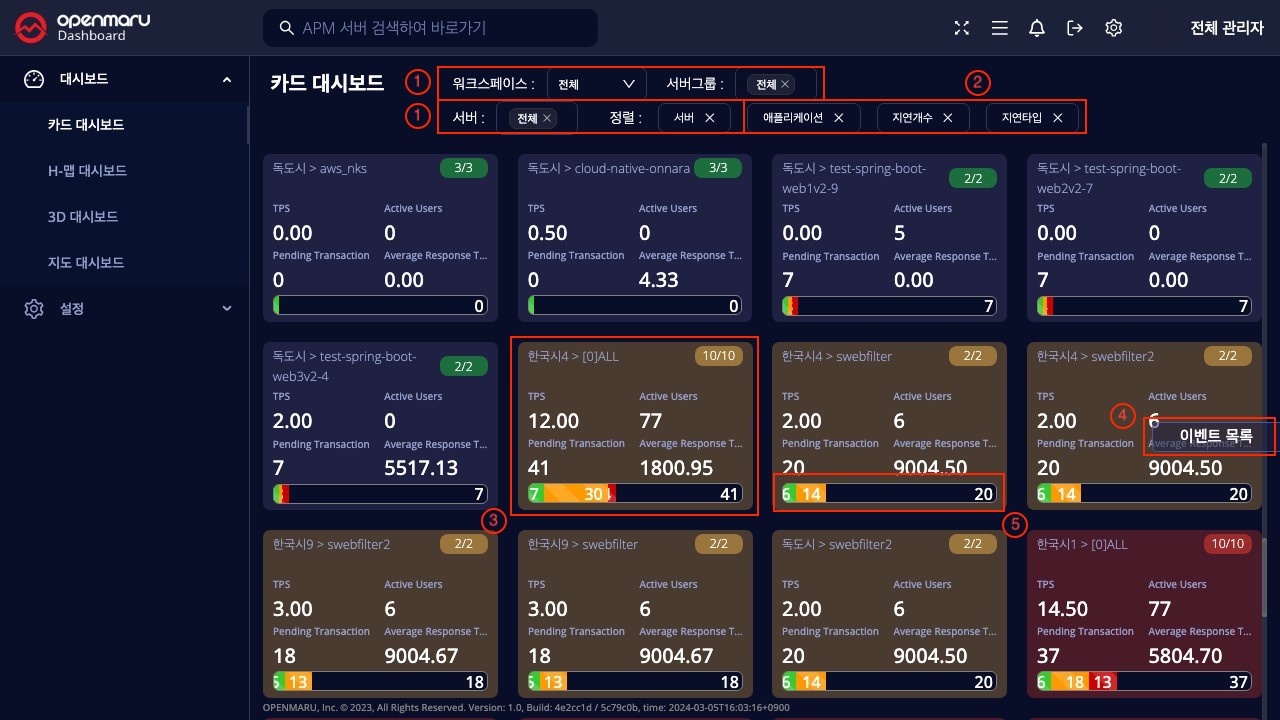Viewport: 1280px width, 720px height.
Task: Collapse the 대시보드 sidebar section
Action: [x=226, y=79]
